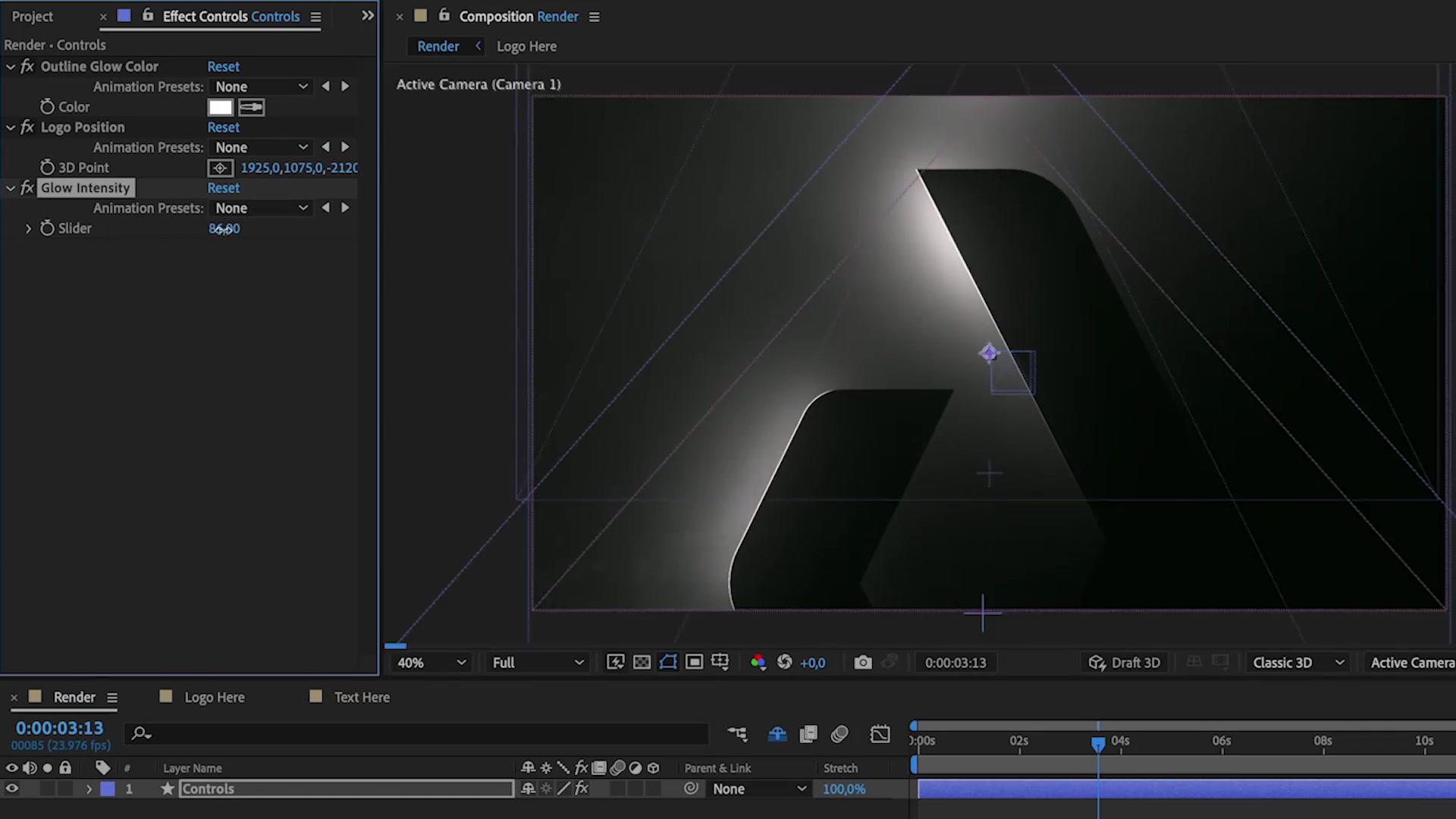Open the Active Camera view selector
1456x819 pixels.
point(1410,662)
